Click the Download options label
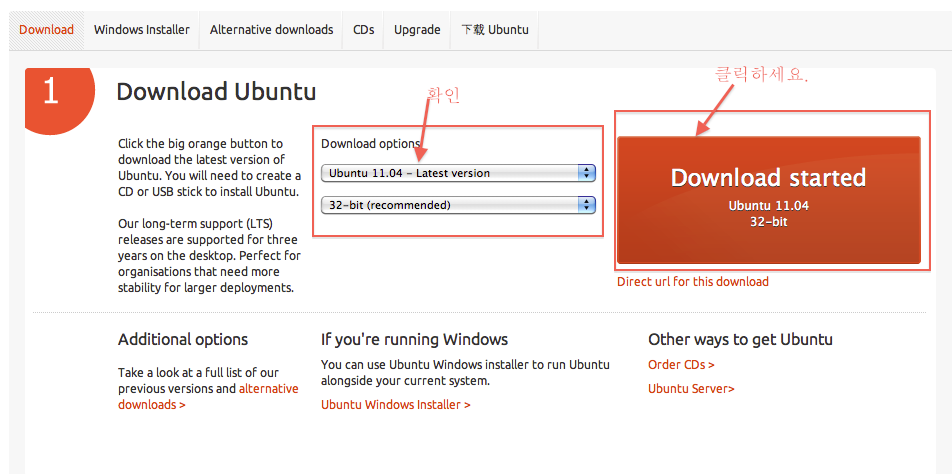 [370, 144]
